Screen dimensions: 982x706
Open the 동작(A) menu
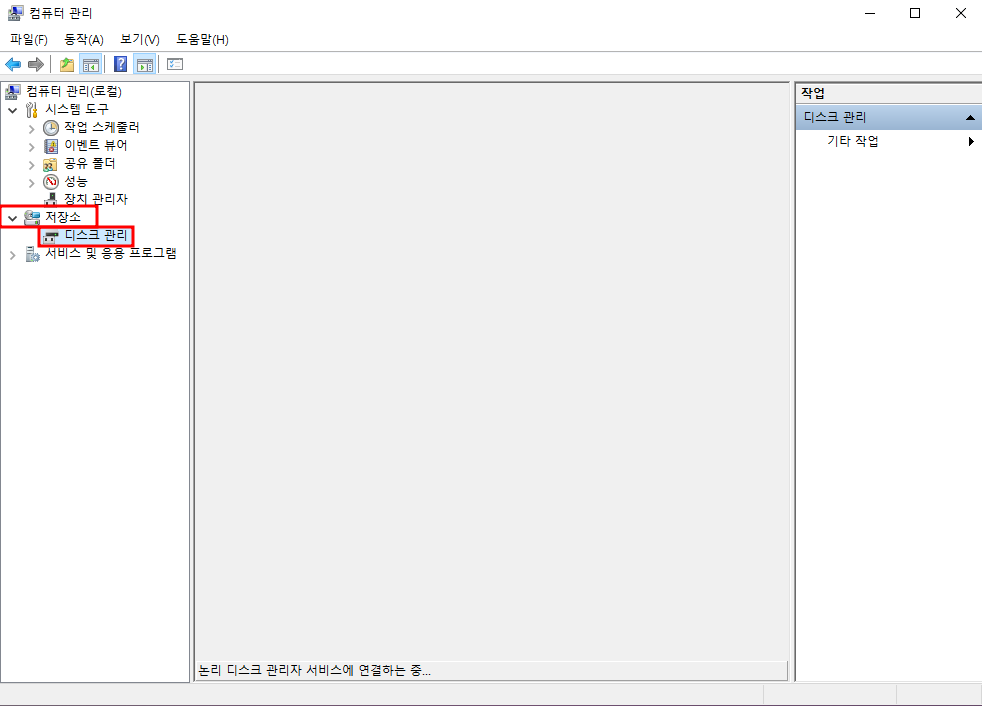(84, 39)
